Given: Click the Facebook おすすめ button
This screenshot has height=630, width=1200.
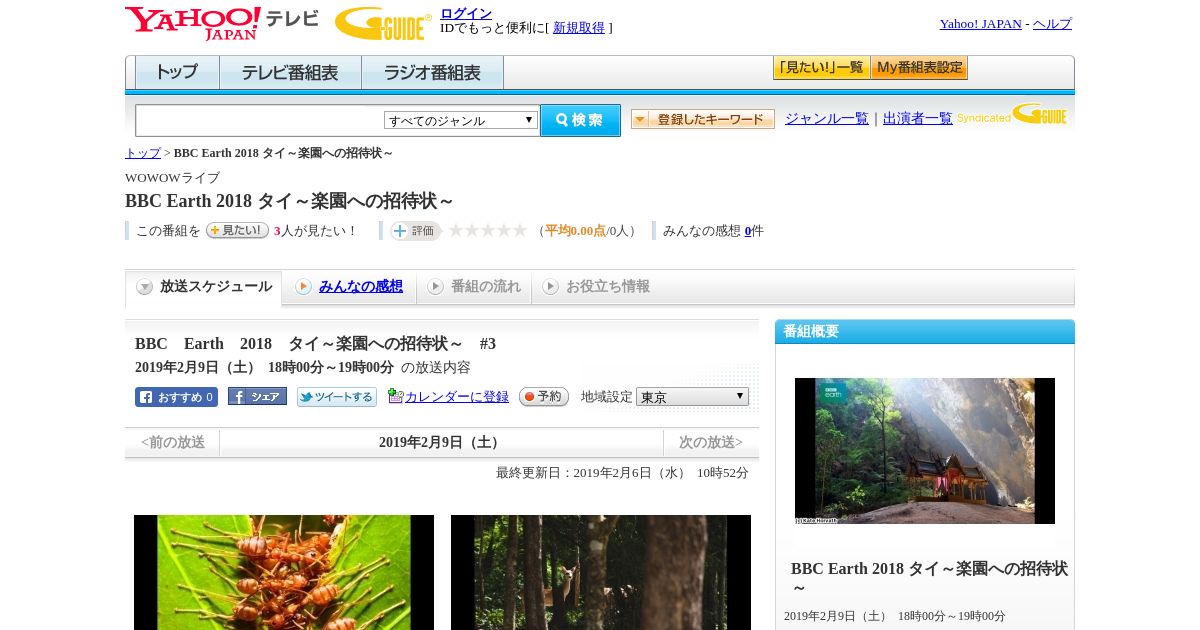Looking at the screenshot, I should [176, 397].
